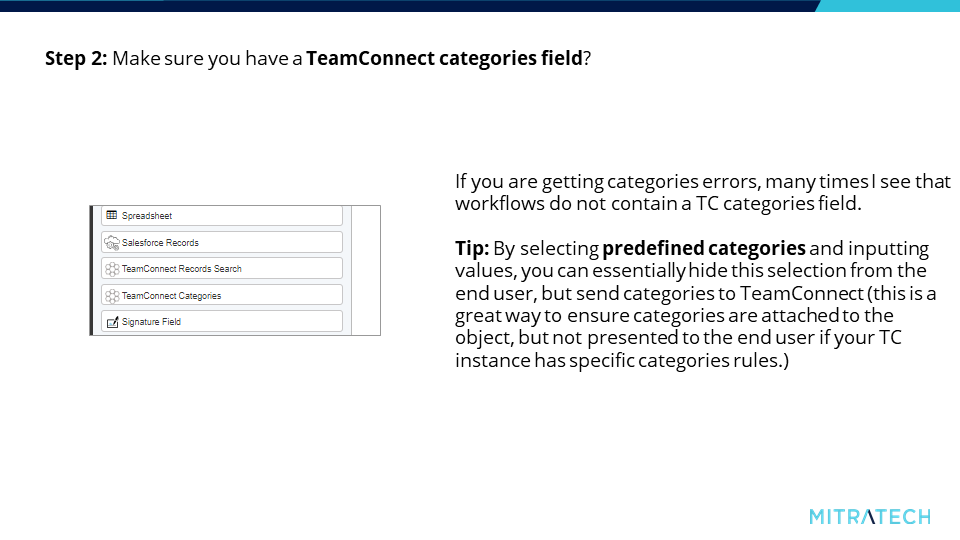The height and width of the screenshot is (540, 960).
Task: Click the bold 'Tip:' label
Action: click(472, 249)
